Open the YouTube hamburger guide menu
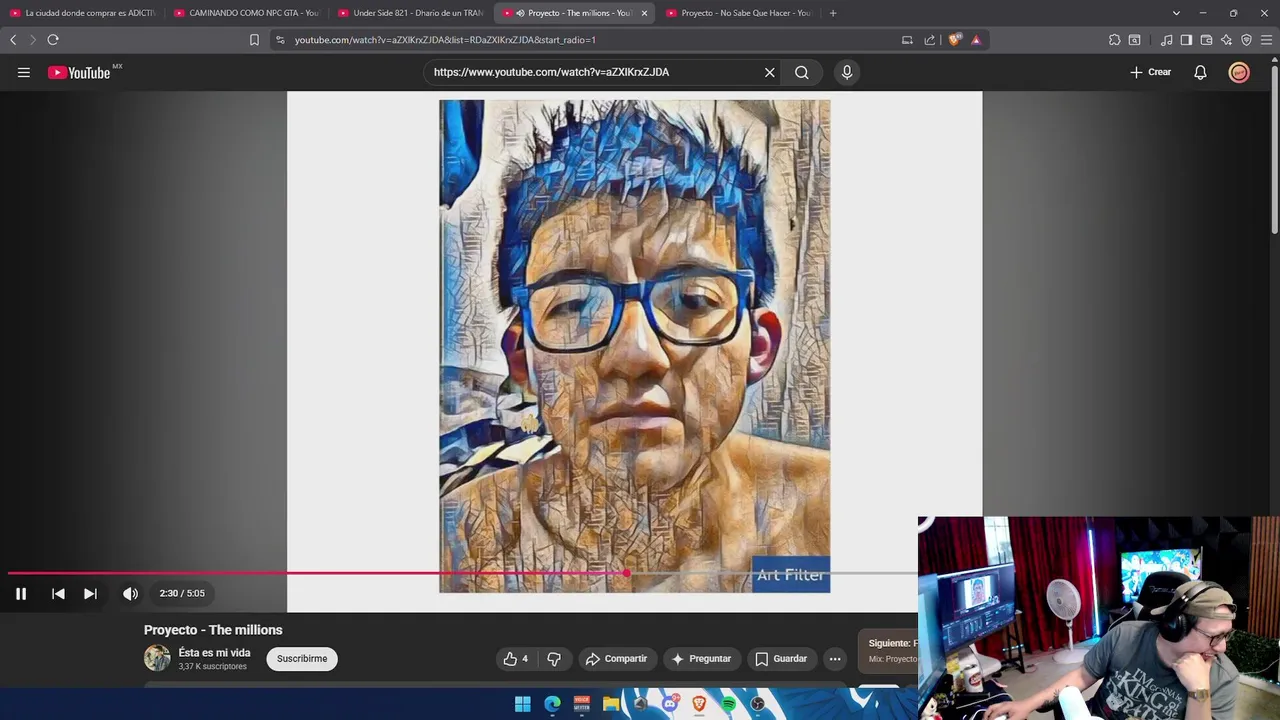 click(24, 72)
